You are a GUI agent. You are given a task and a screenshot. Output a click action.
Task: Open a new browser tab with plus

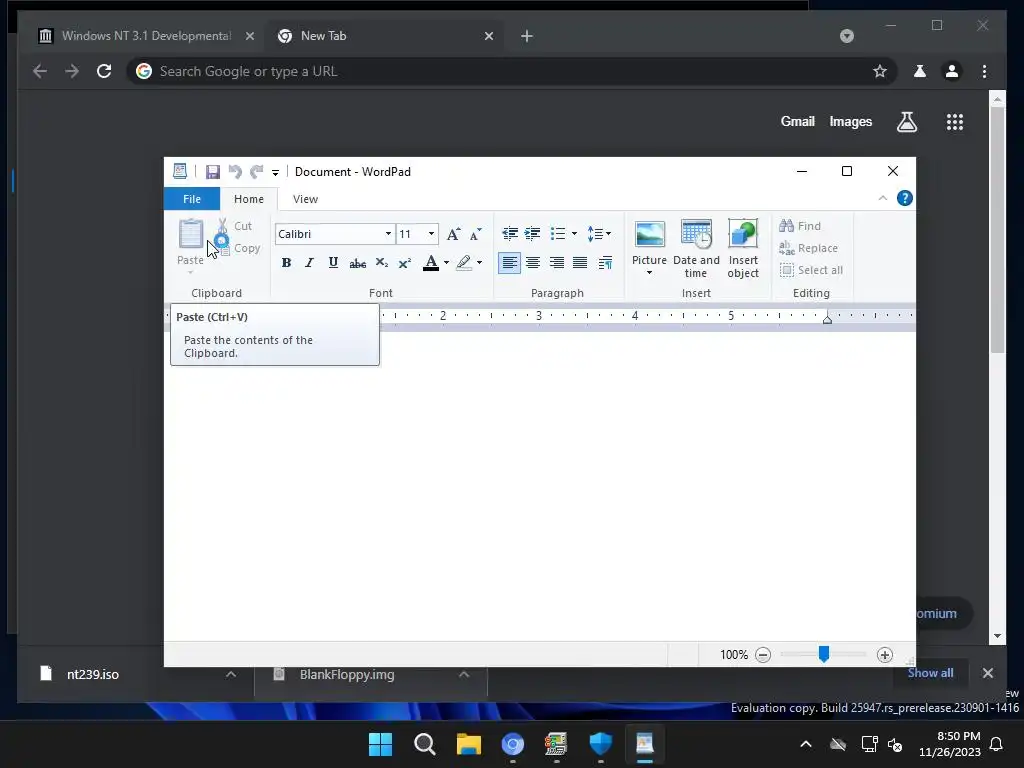(x=527, y=37)
